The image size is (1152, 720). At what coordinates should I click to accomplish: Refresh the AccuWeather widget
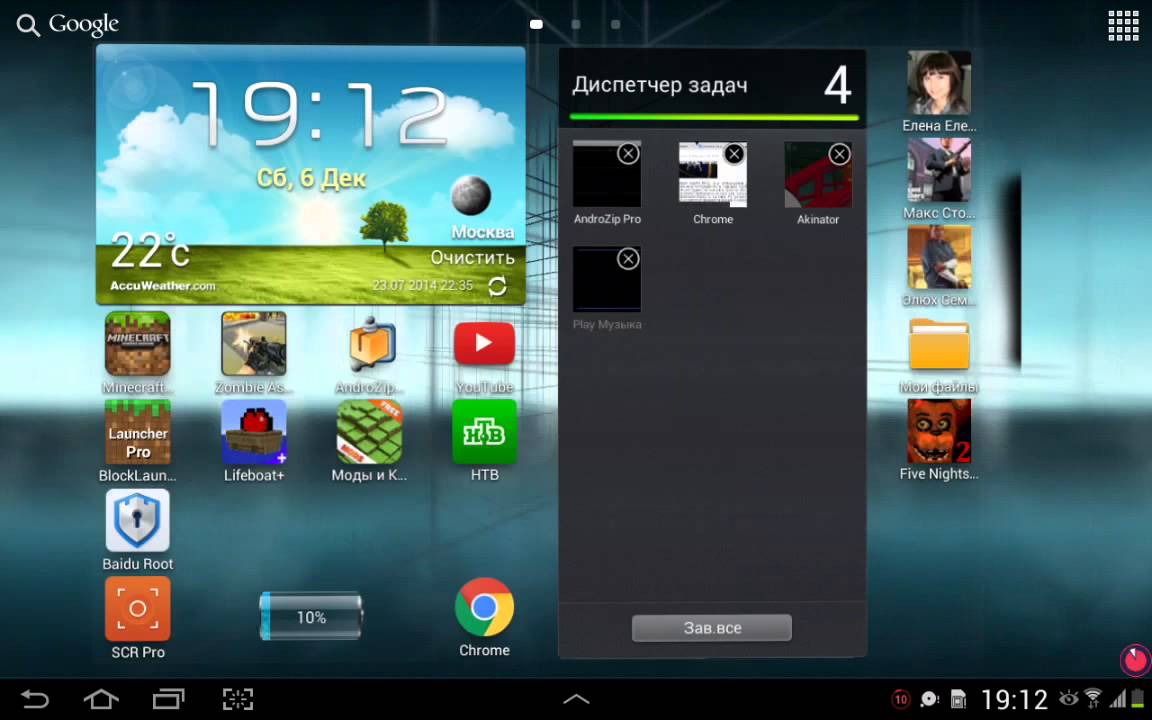(497, 286)
